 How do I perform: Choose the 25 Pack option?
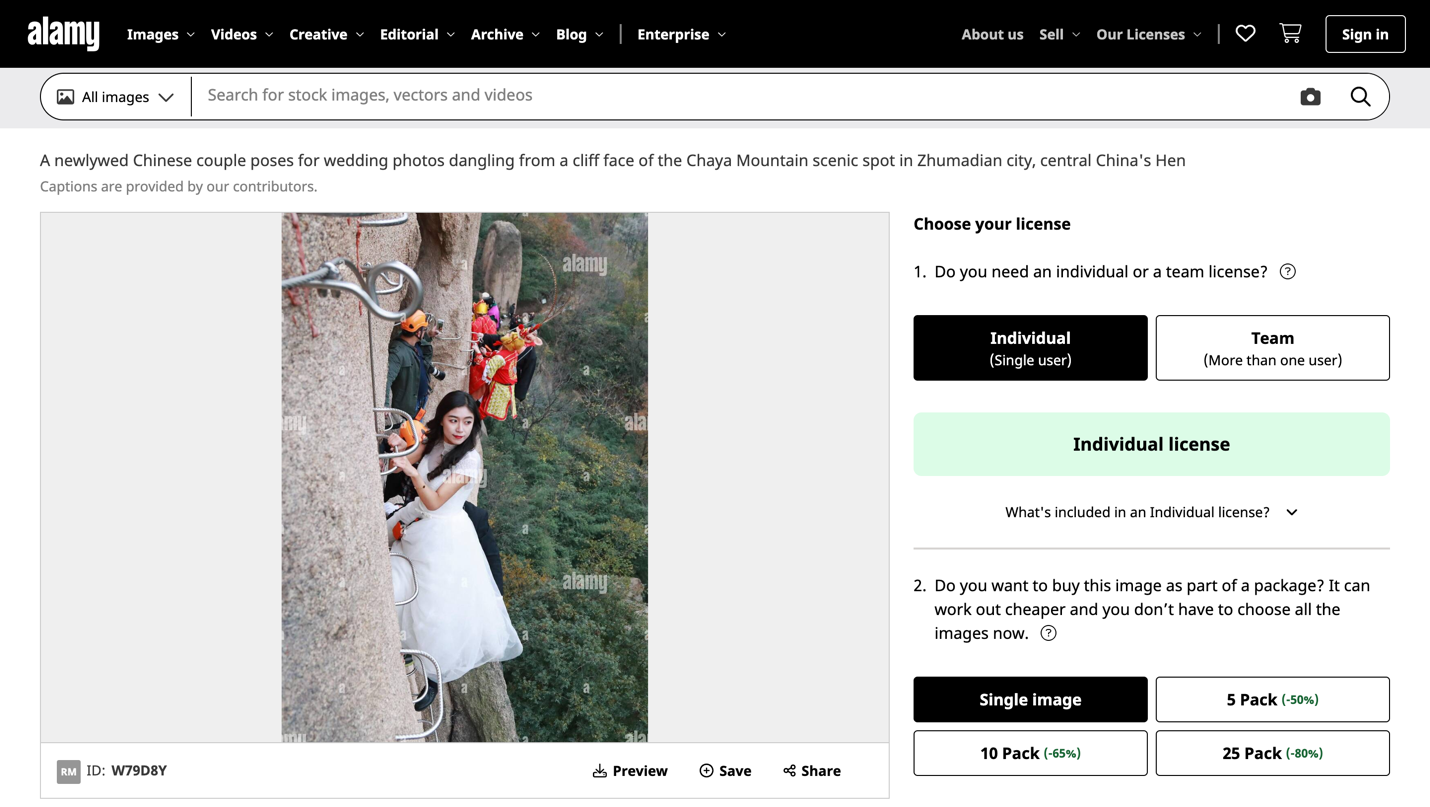pos(1272,753)
